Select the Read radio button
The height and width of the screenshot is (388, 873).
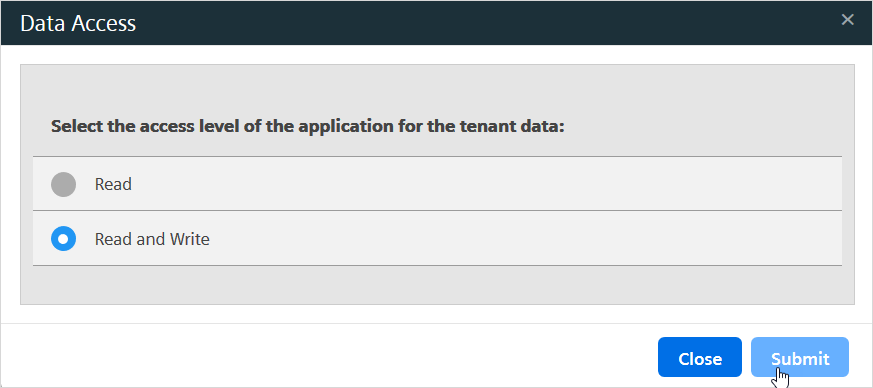click(x=63, y=184)
